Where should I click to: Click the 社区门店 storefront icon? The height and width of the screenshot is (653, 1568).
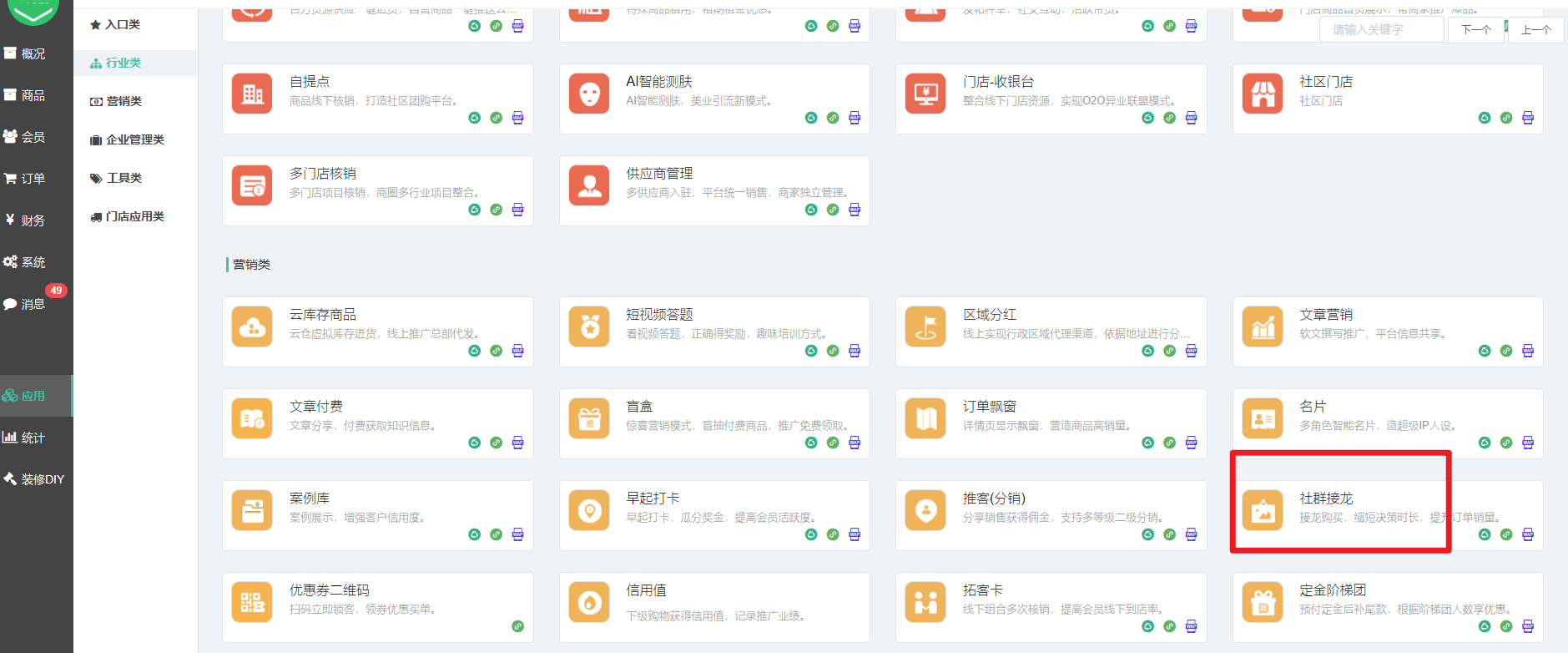click(x=1263, y=94)
